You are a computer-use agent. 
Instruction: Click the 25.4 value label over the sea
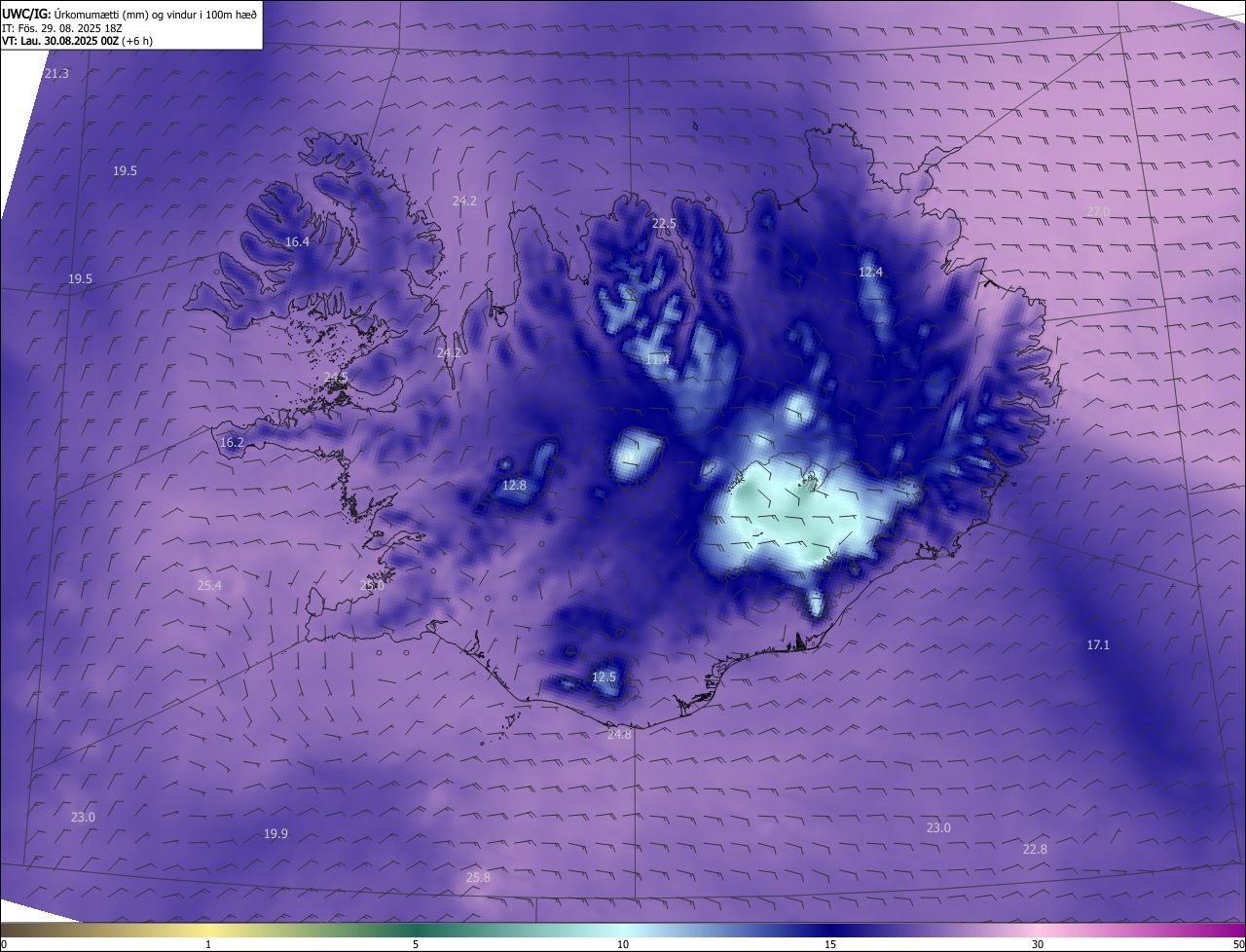(x=209, y=586)
